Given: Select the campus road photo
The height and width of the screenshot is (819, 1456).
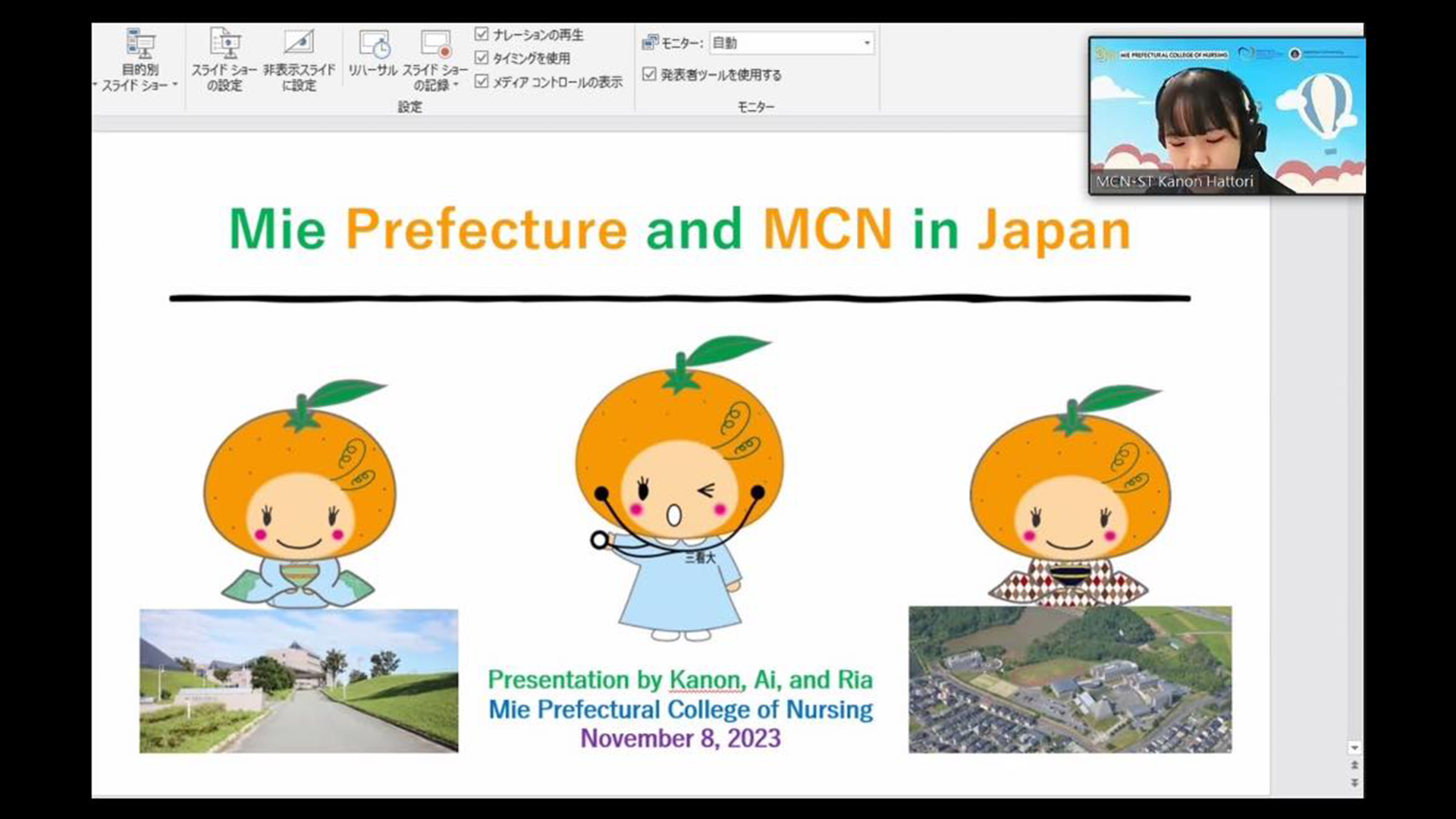Looking at the screenshot, I should (299, 681).
